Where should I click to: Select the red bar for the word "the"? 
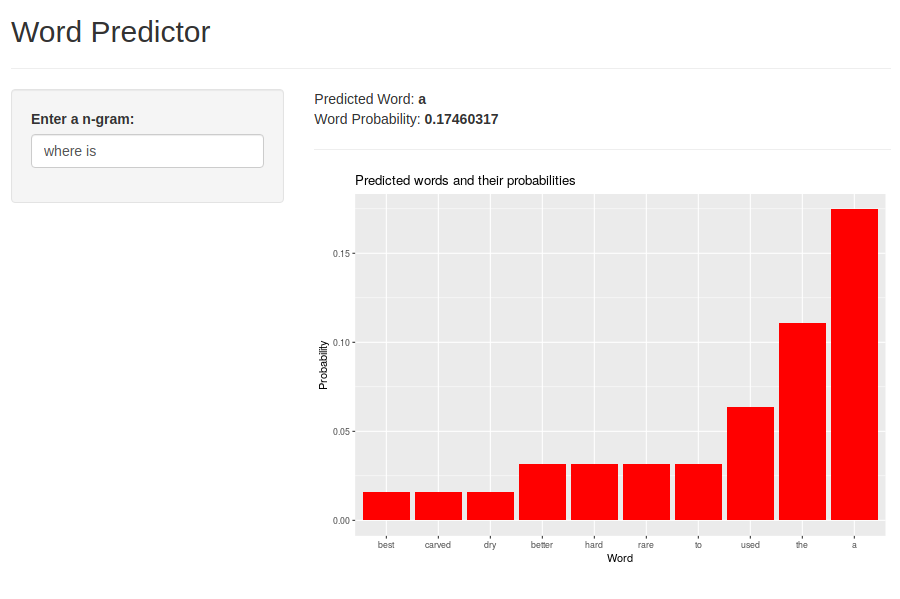coord(802,421)
